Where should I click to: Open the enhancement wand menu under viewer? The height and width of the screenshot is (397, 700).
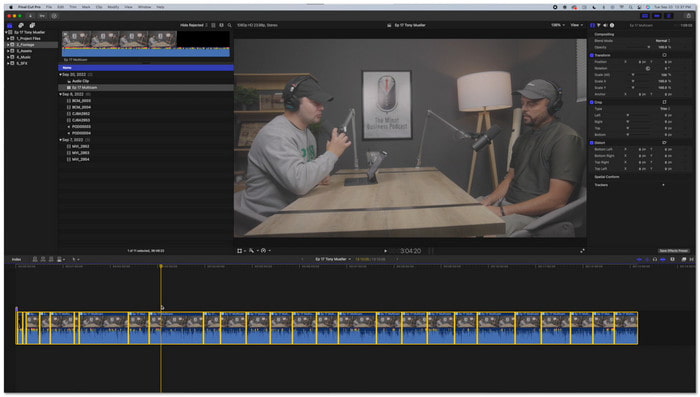[252, 251]
